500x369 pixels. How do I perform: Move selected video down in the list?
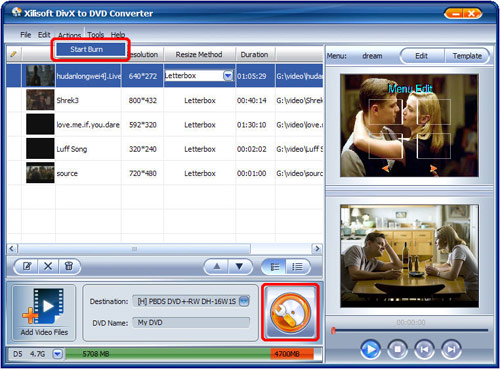click(x=239, y=266)
